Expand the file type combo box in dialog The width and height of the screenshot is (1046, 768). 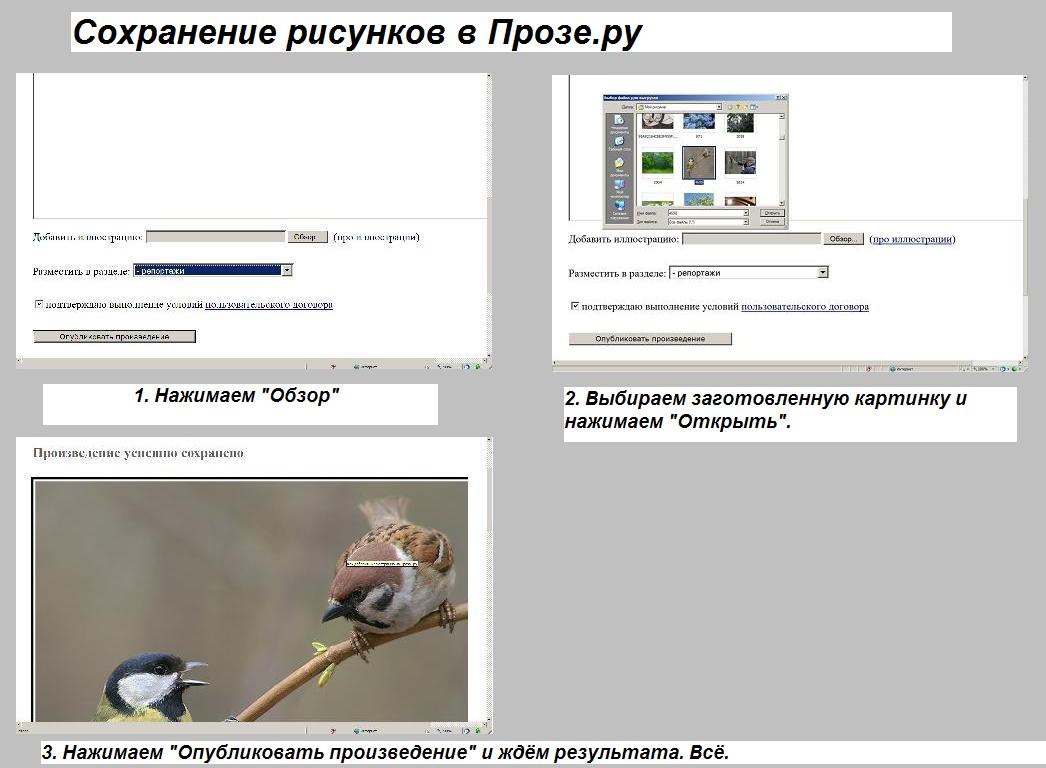pyautogui.click(x=746, y=222)
